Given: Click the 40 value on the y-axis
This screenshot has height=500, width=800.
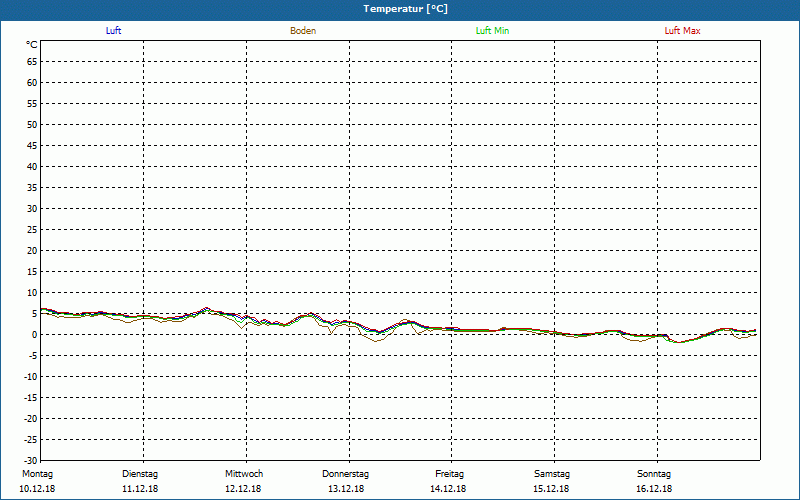Looking at the screenshot, I should (x=32, y=167).
